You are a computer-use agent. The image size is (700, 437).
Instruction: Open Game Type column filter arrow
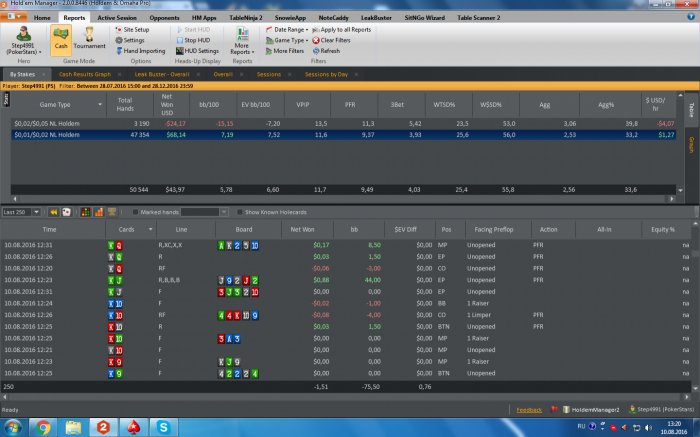100,104
